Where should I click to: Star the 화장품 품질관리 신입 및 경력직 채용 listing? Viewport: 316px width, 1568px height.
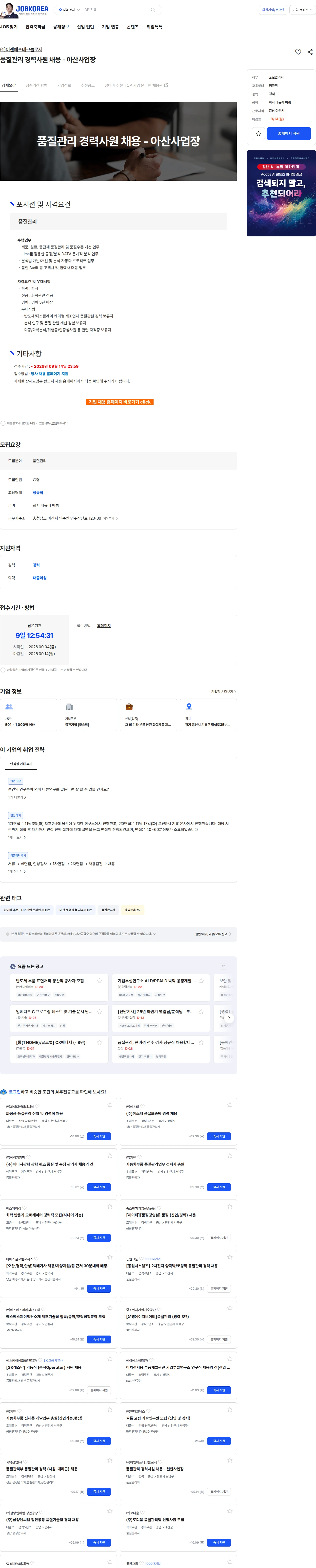(x=110, y=1105)
